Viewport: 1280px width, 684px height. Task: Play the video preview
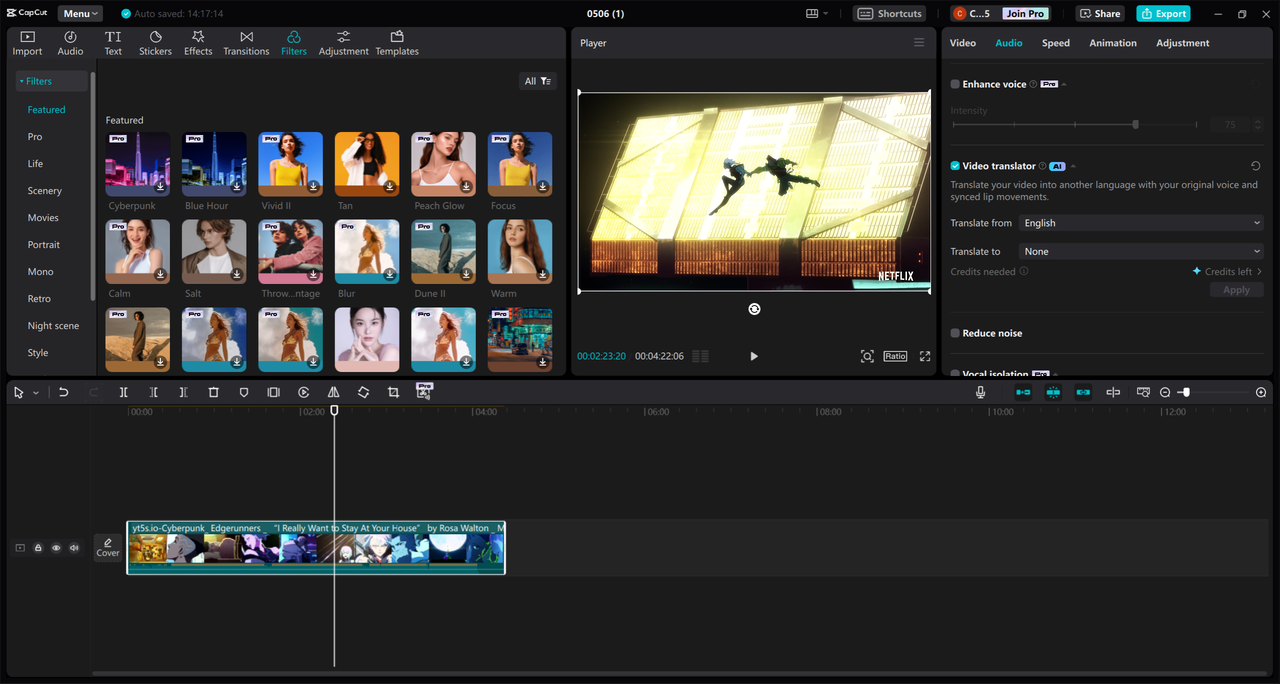coord(754,356)
